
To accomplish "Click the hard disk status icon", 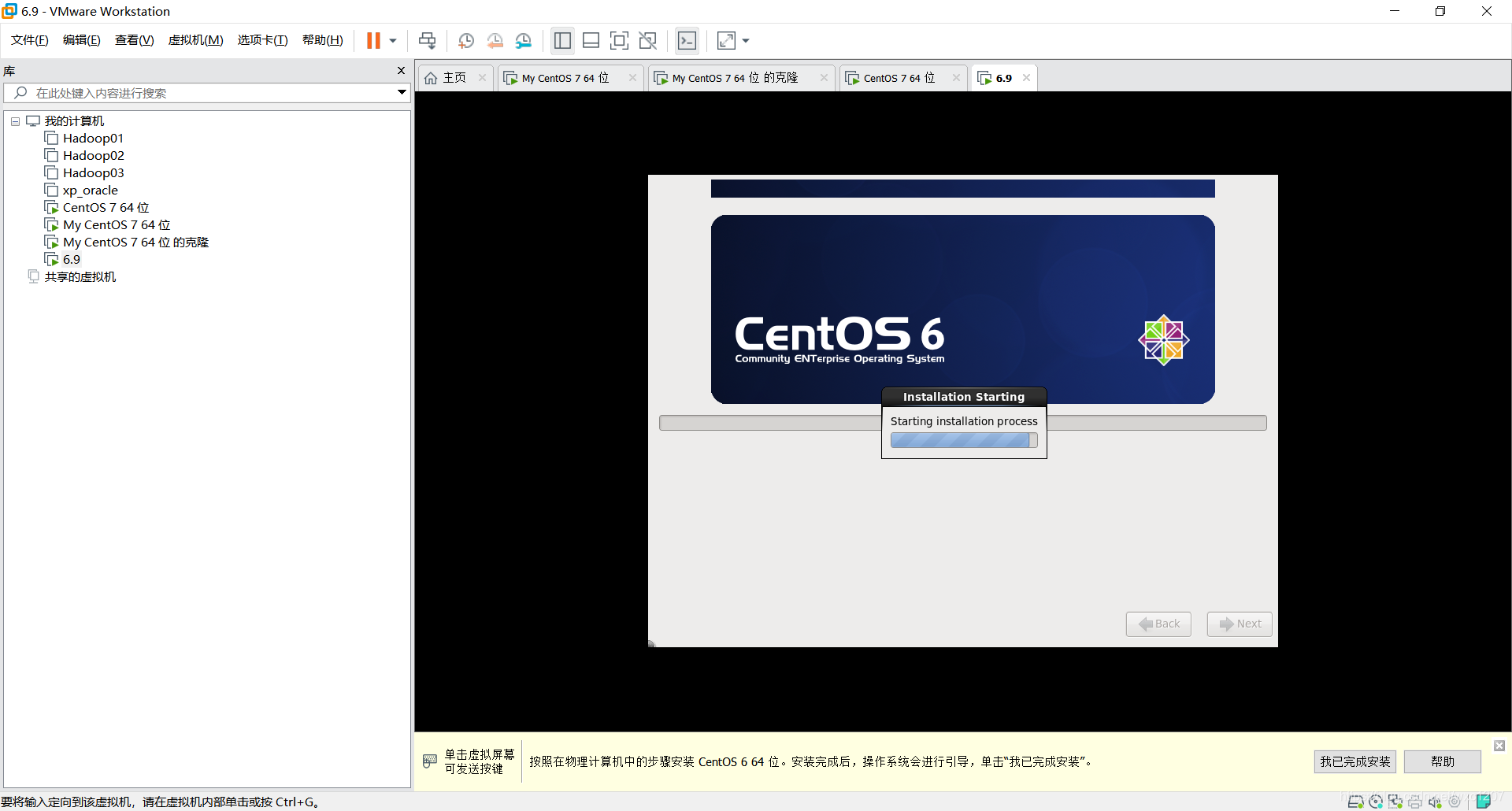I will tap(1355, 802).
